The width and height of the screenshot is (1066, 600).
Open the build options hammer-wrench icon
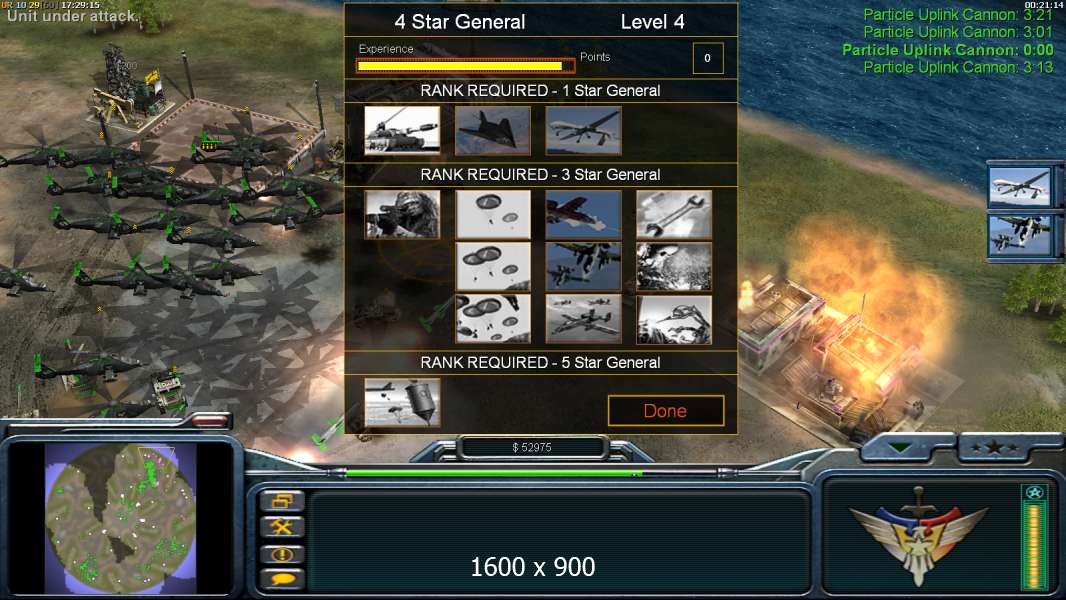tap(281, 527)
